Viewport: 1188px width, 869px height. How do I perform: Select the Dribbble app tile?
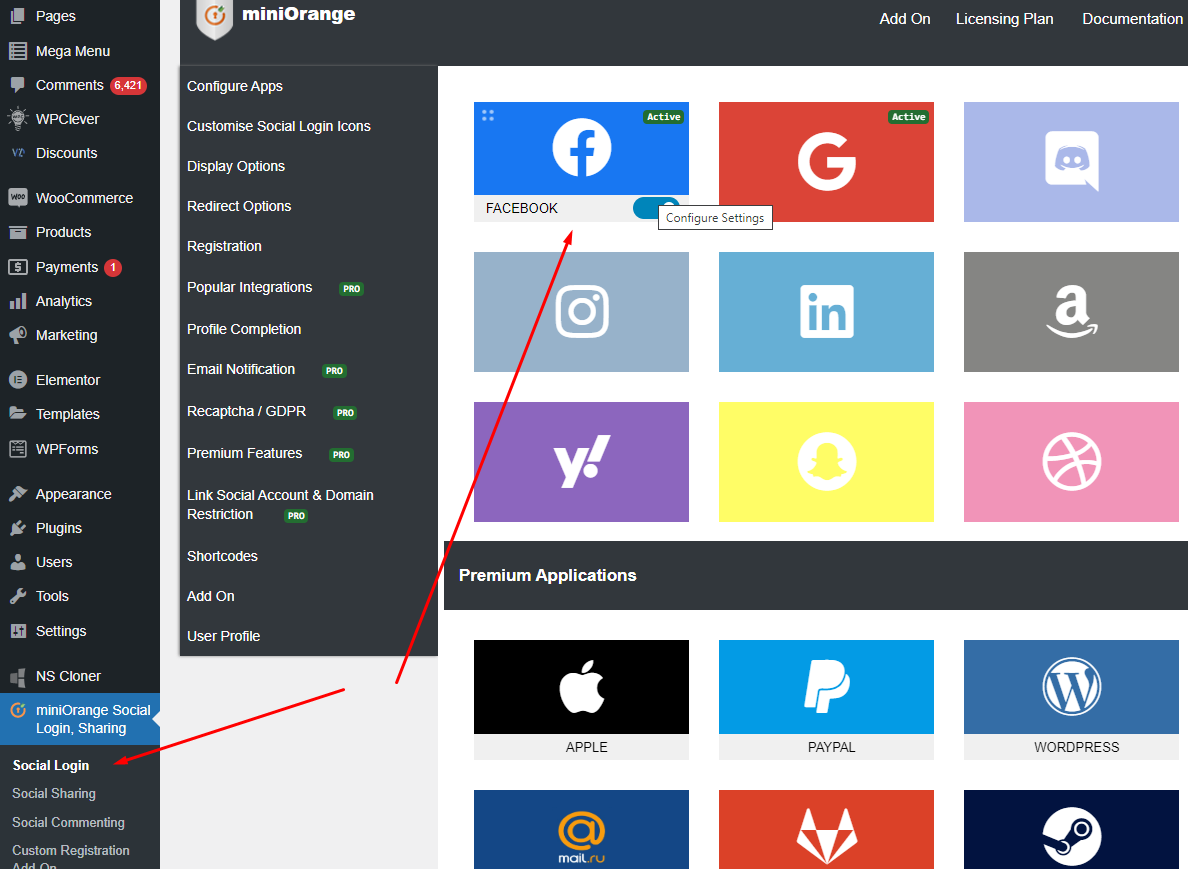(x=1071, y=461)
